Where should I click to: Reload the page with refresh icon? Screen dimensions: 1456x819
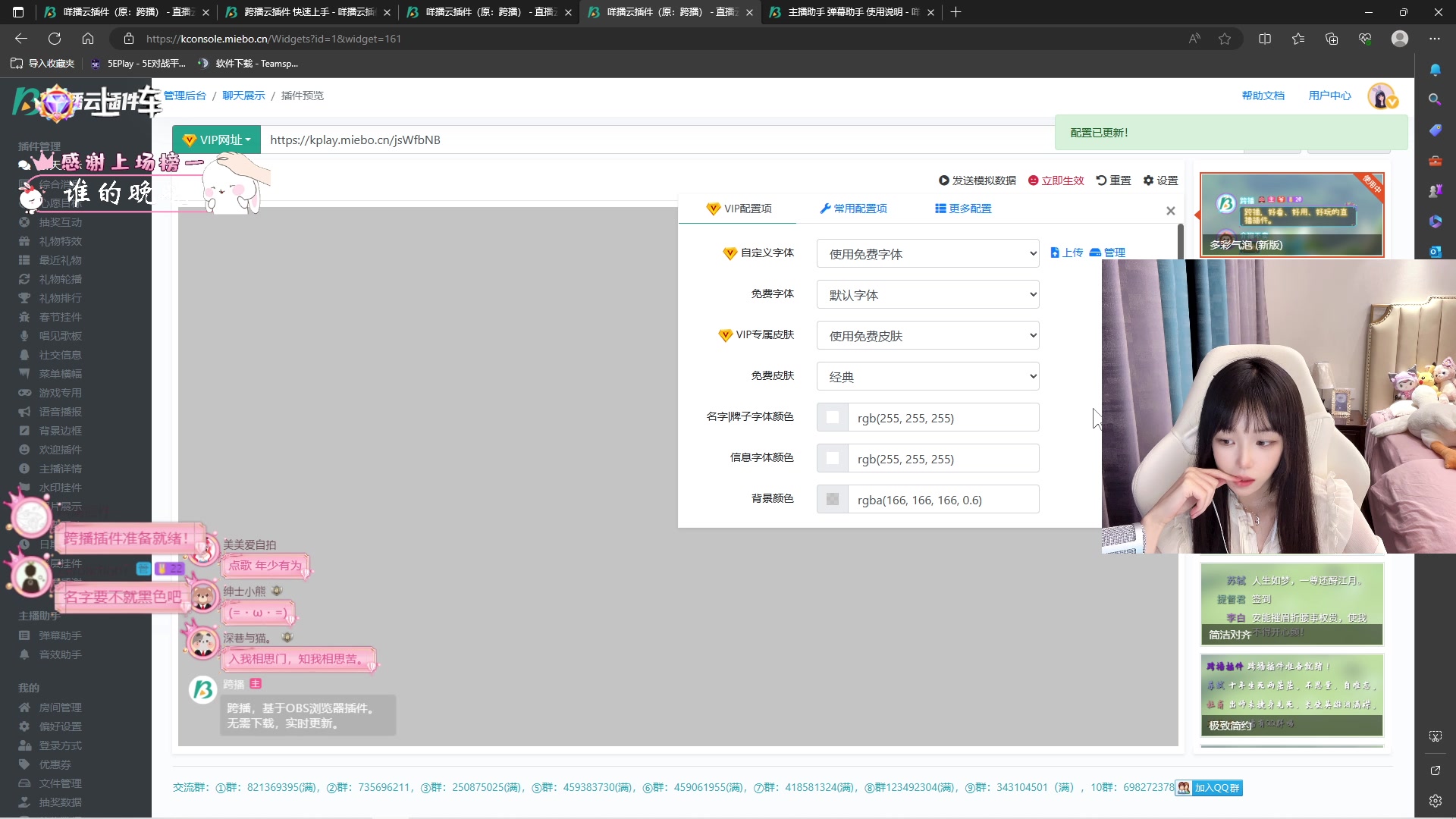[x=55, y=39]
